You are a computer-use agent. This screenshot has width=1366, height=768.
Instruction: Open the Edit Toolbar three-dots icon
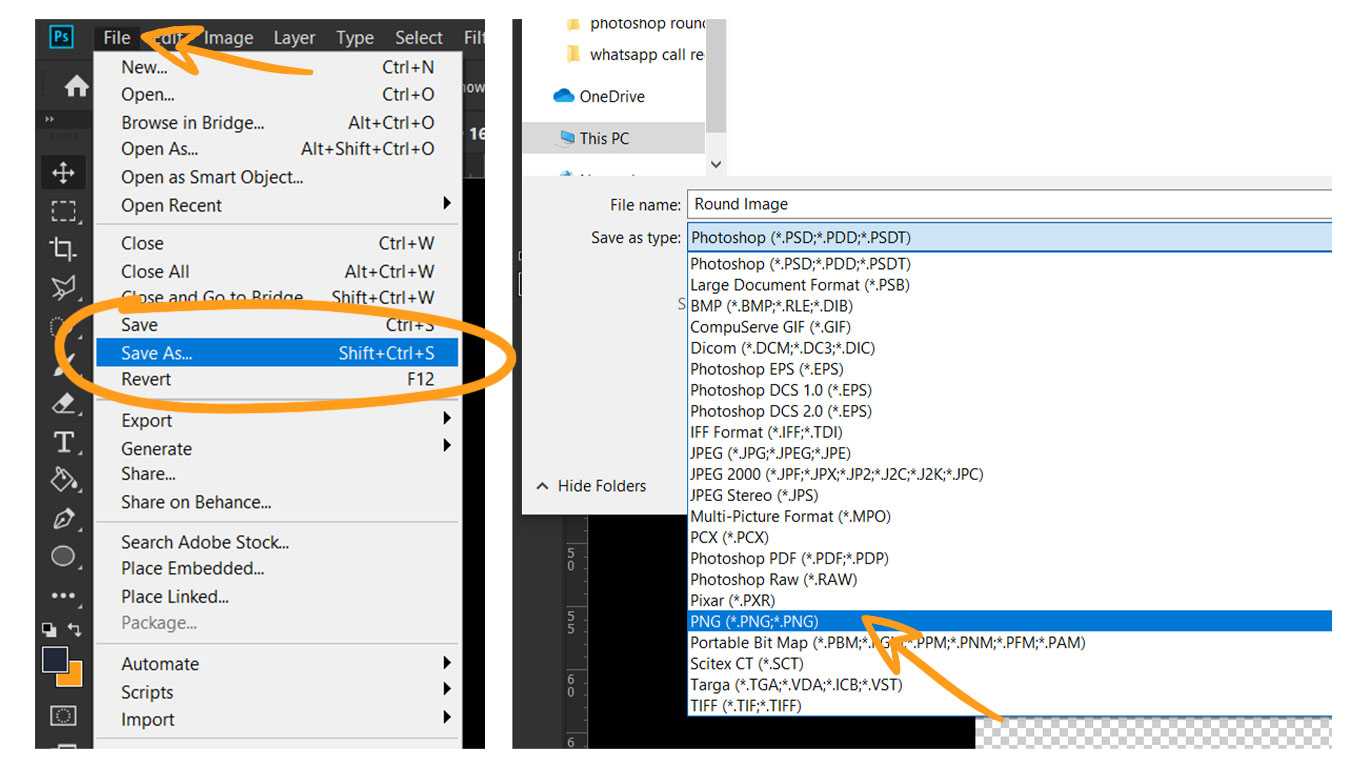[63, 595]
